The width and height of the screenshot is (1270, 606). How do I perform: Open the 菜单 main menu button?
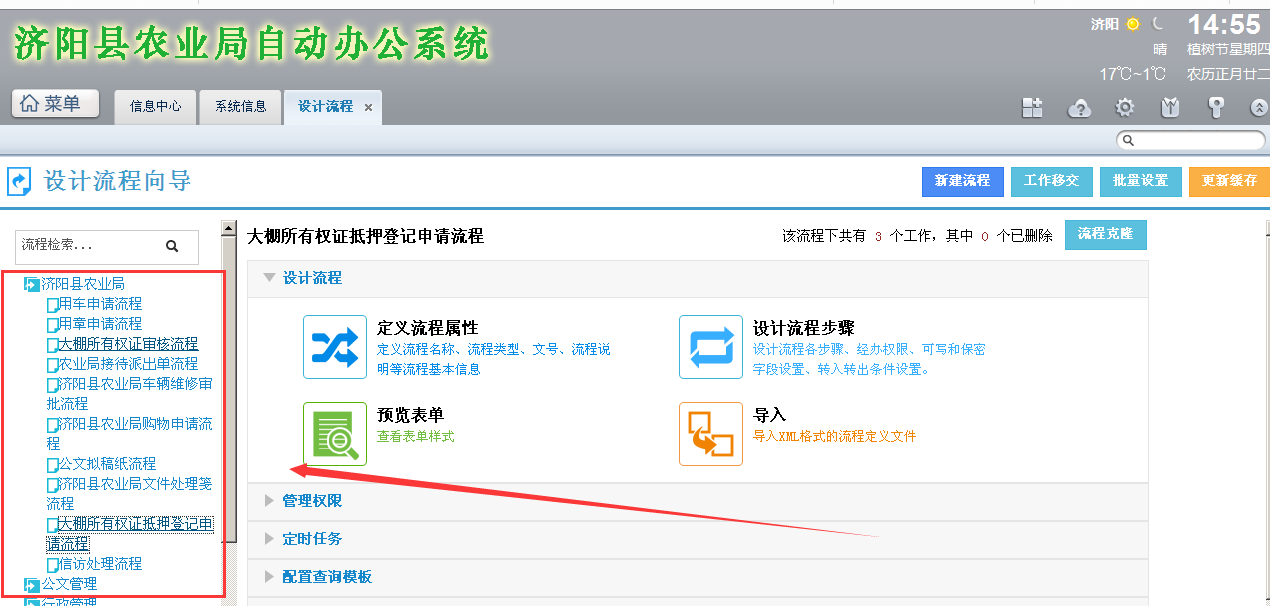click(x=56, y=103)
